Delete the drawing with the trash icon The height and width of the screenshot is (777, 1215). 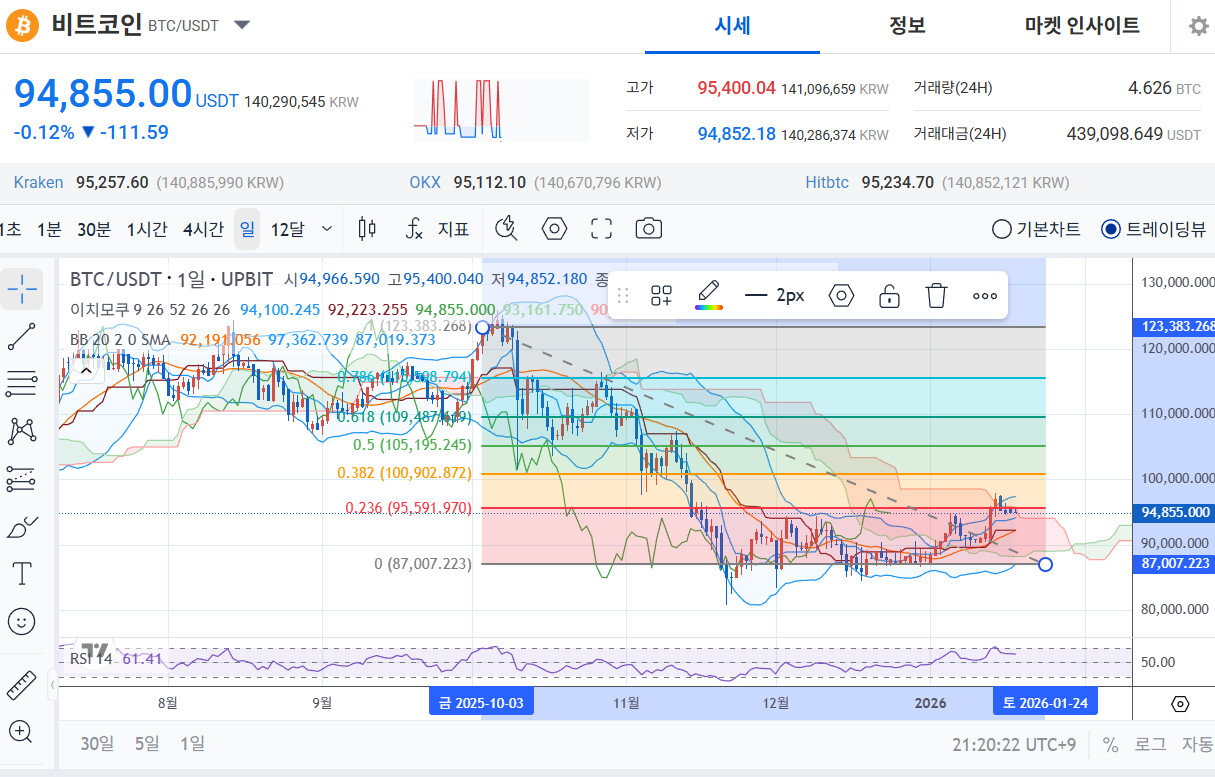936,295
